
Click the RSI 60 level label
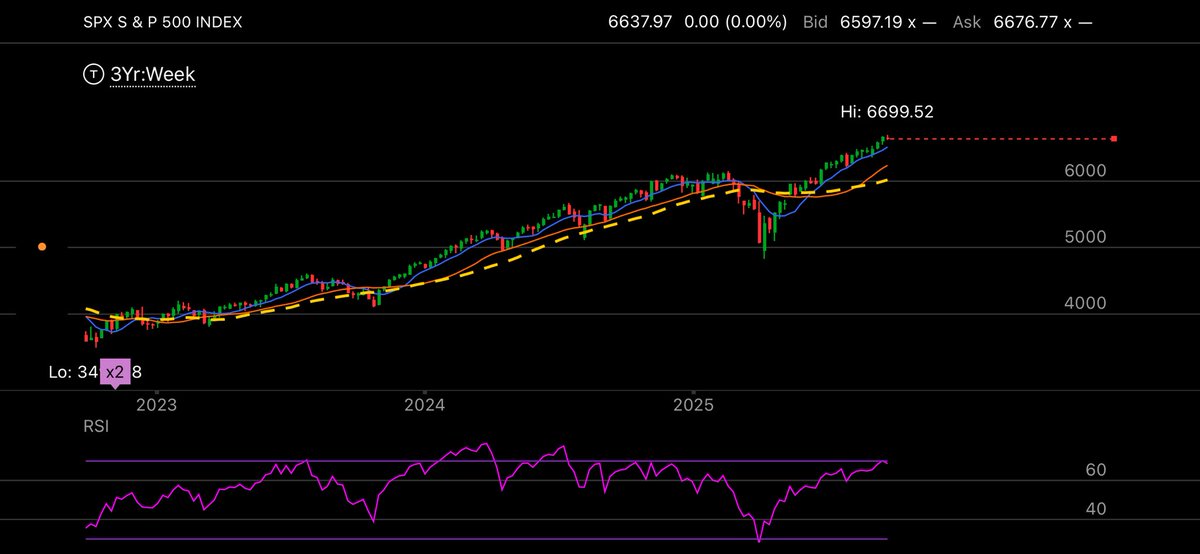point(1096,470)
